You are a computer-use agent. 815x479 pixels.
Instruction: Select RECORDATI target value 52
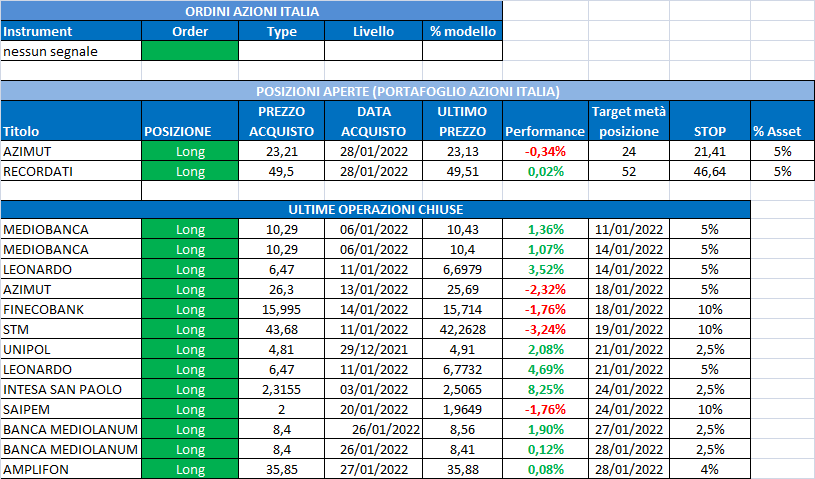coord(629,171)
